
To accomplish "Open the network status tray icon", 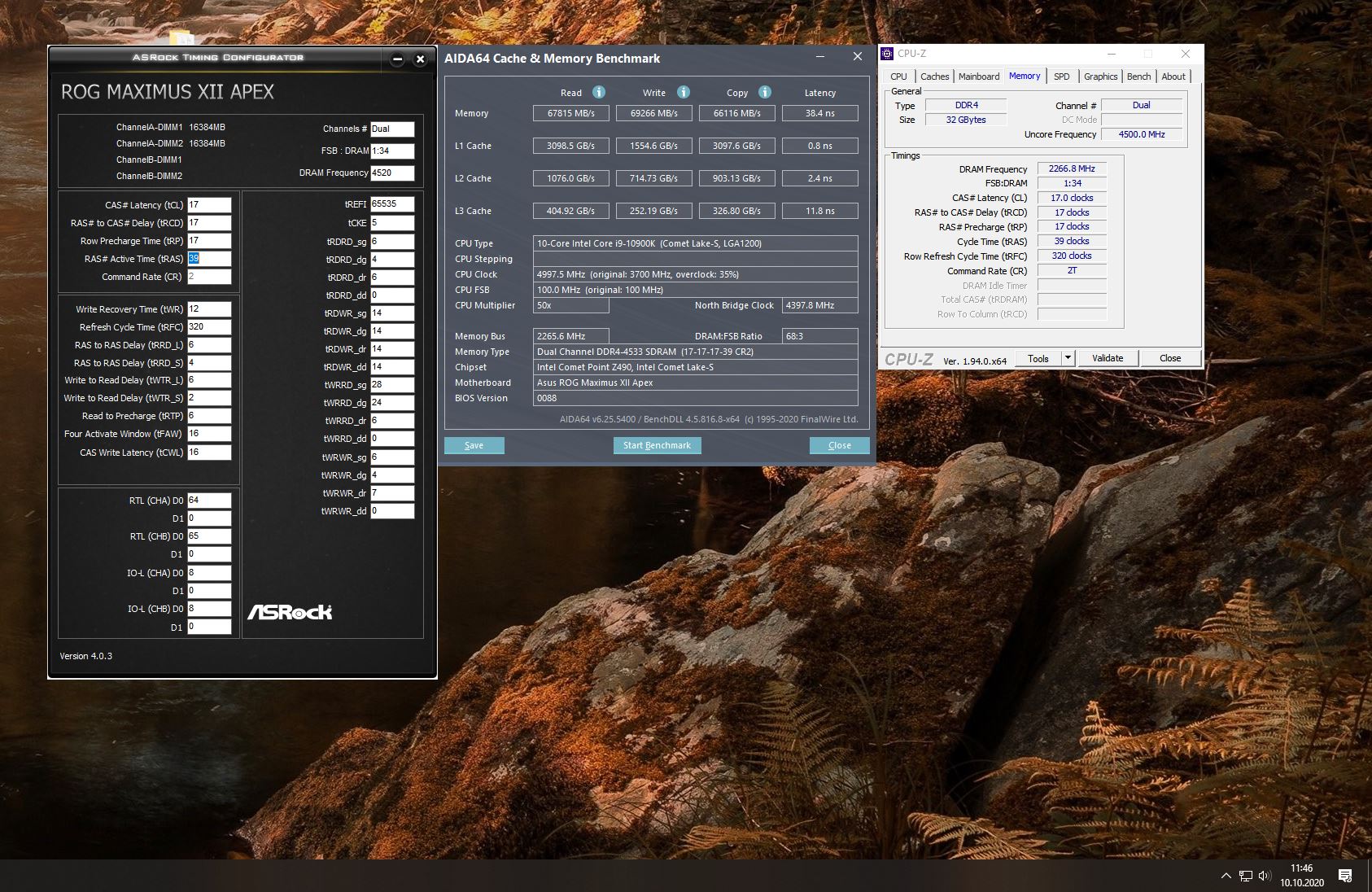I will (x=1246, y=876).
